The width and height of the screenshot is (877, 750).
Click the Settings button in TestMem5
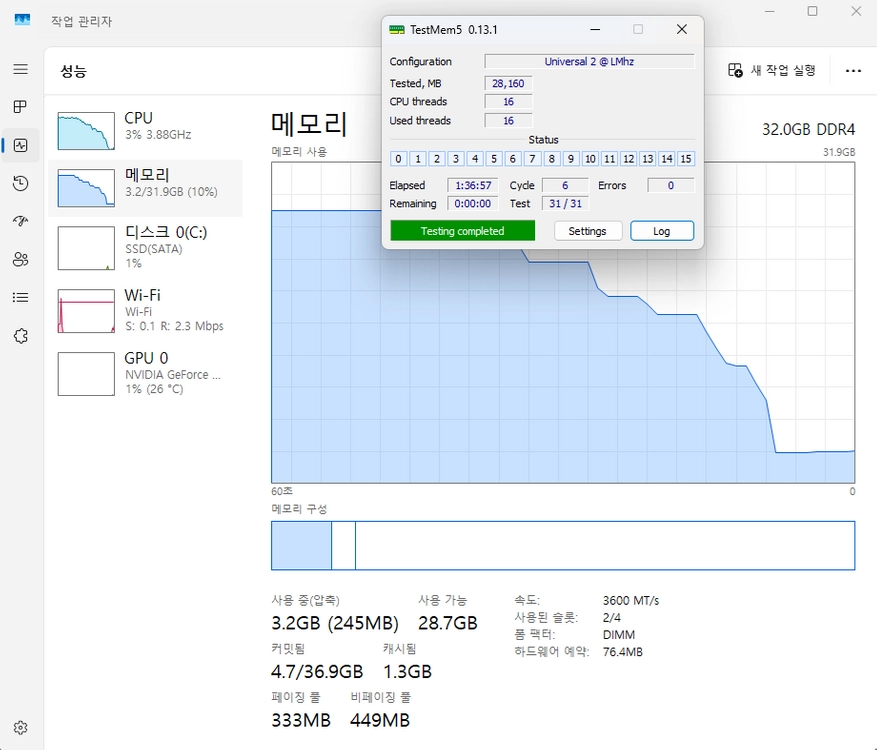pos(587,231)
